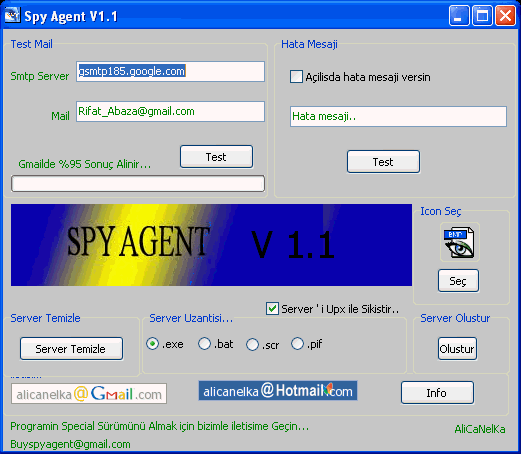Click the mail test progress bar

(138, 183)
